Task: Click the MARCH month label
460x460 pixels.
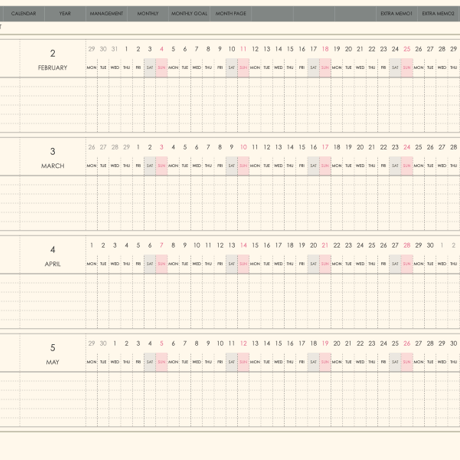Action: [x=53, y=166]
